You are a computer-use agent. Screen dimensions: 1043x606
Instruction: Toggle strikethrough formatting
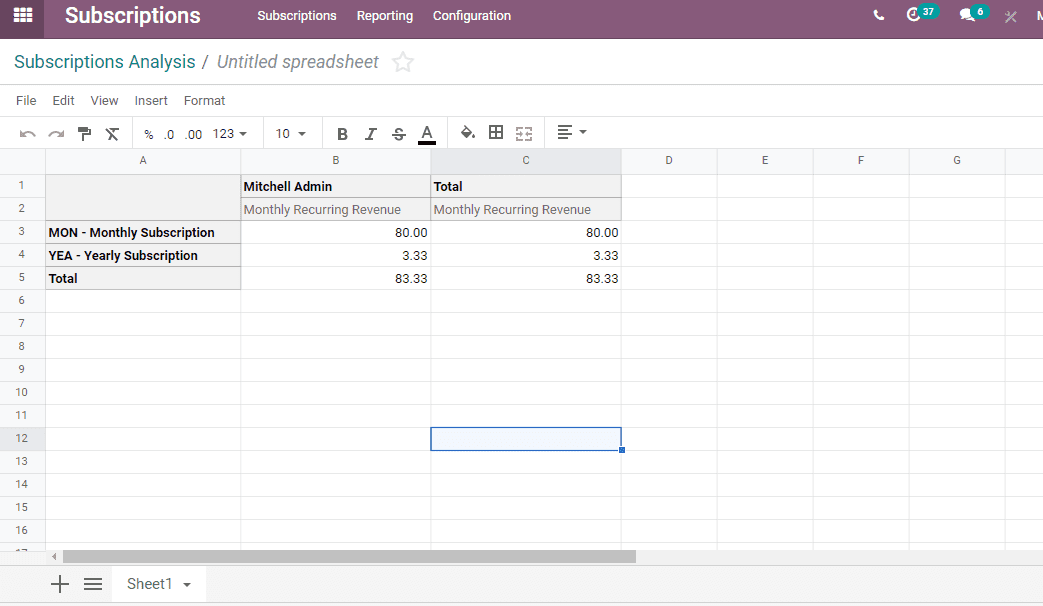(x=398, y=132)
